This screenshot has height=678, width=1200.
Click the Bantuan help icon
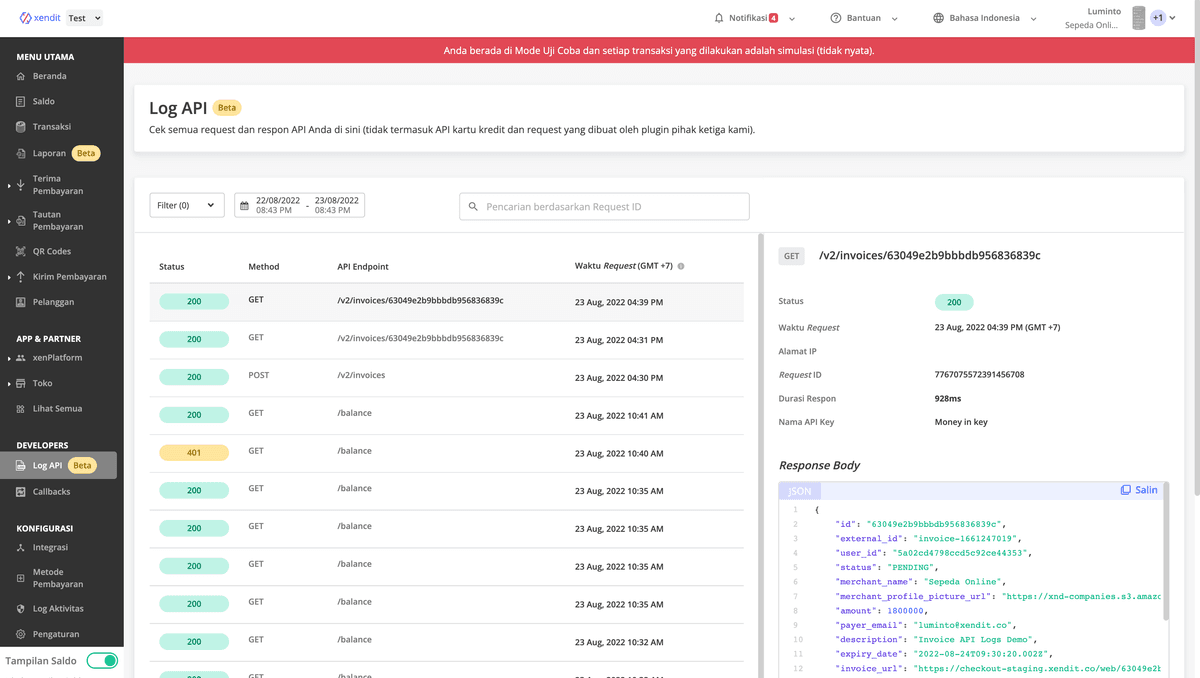click(x=836, y=18)
